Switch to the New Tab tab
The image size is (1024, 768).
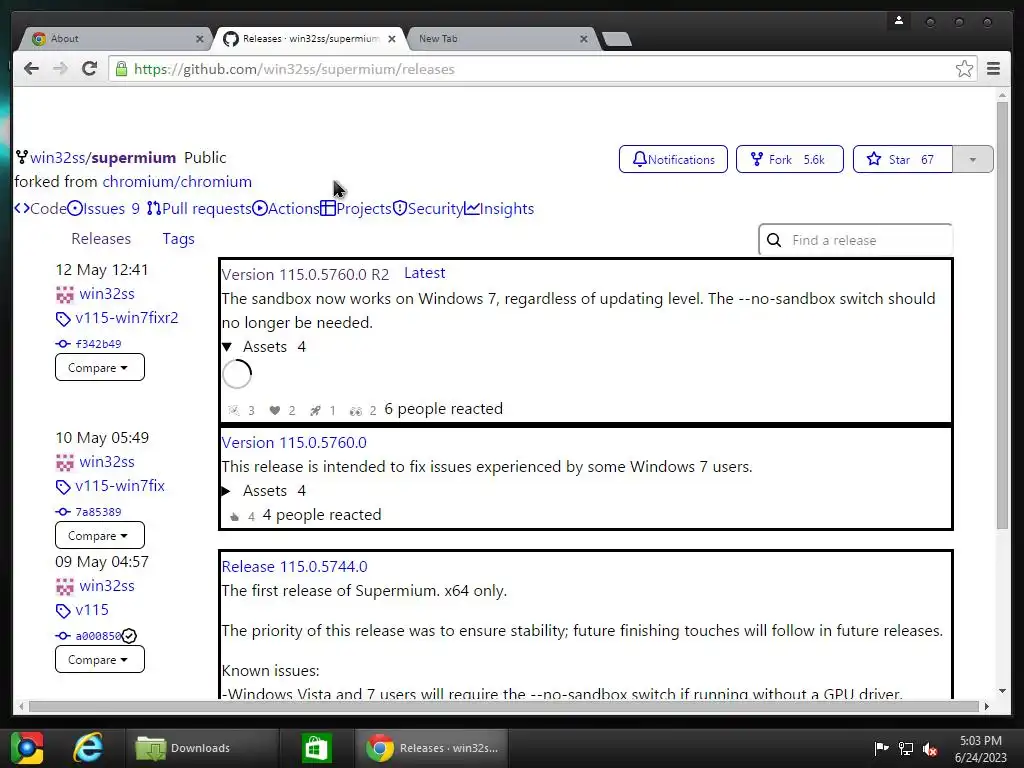(500, 39)
